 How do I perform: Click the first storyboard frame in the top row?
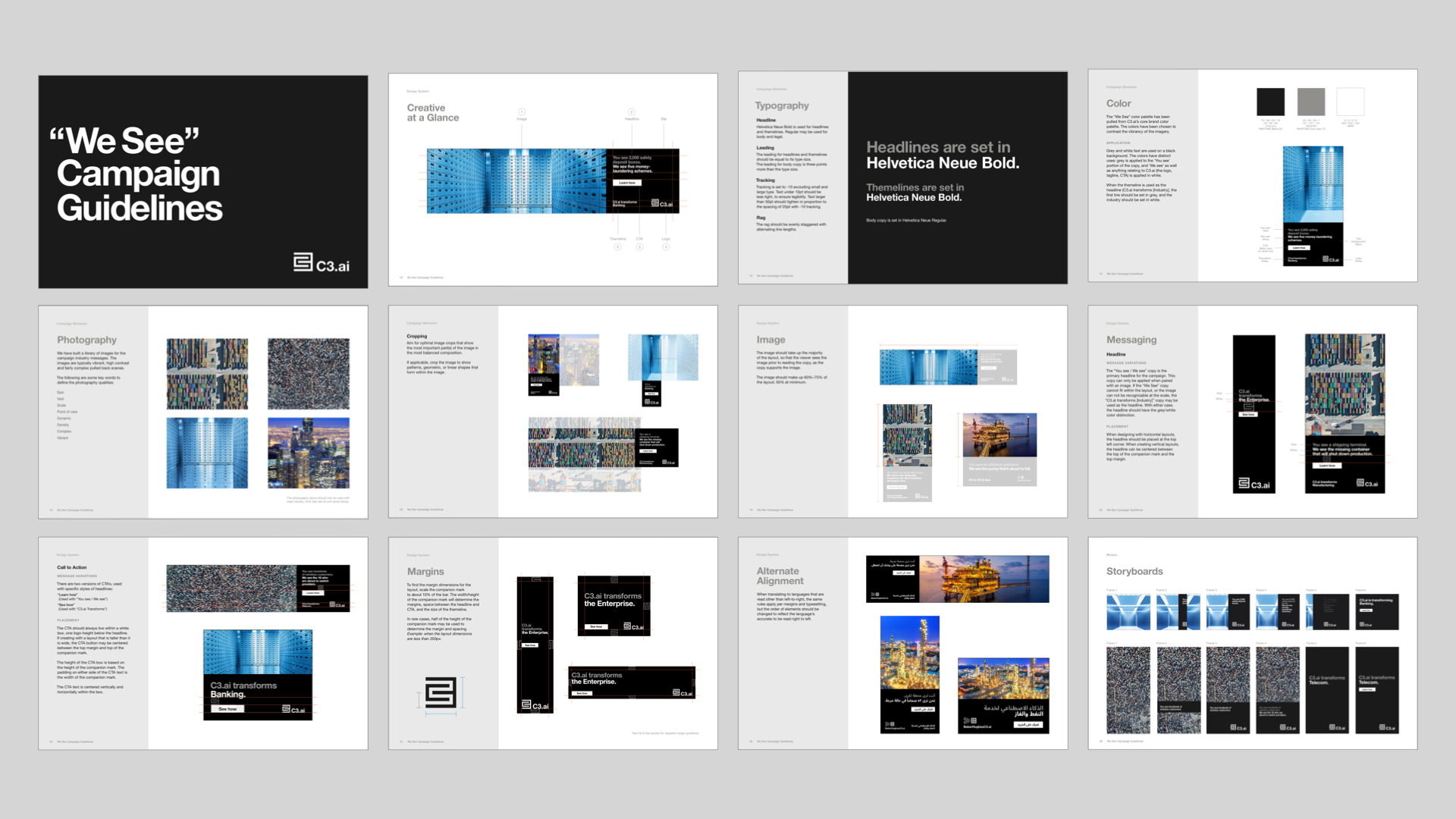(1128, 612)
